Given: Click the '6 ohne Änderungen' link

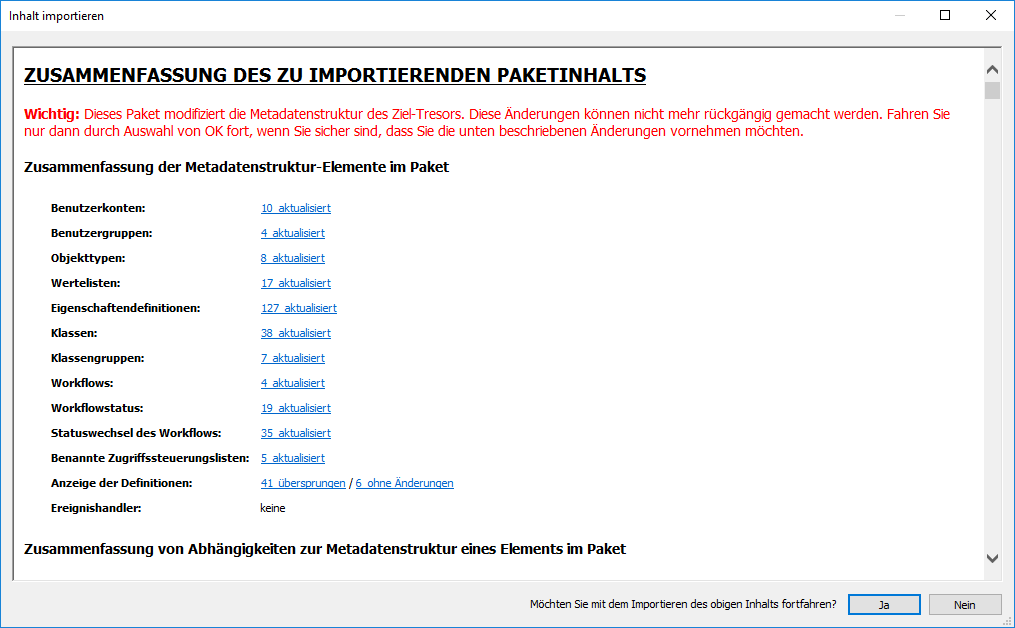Looking at the screenshot, I should (404, 483).
